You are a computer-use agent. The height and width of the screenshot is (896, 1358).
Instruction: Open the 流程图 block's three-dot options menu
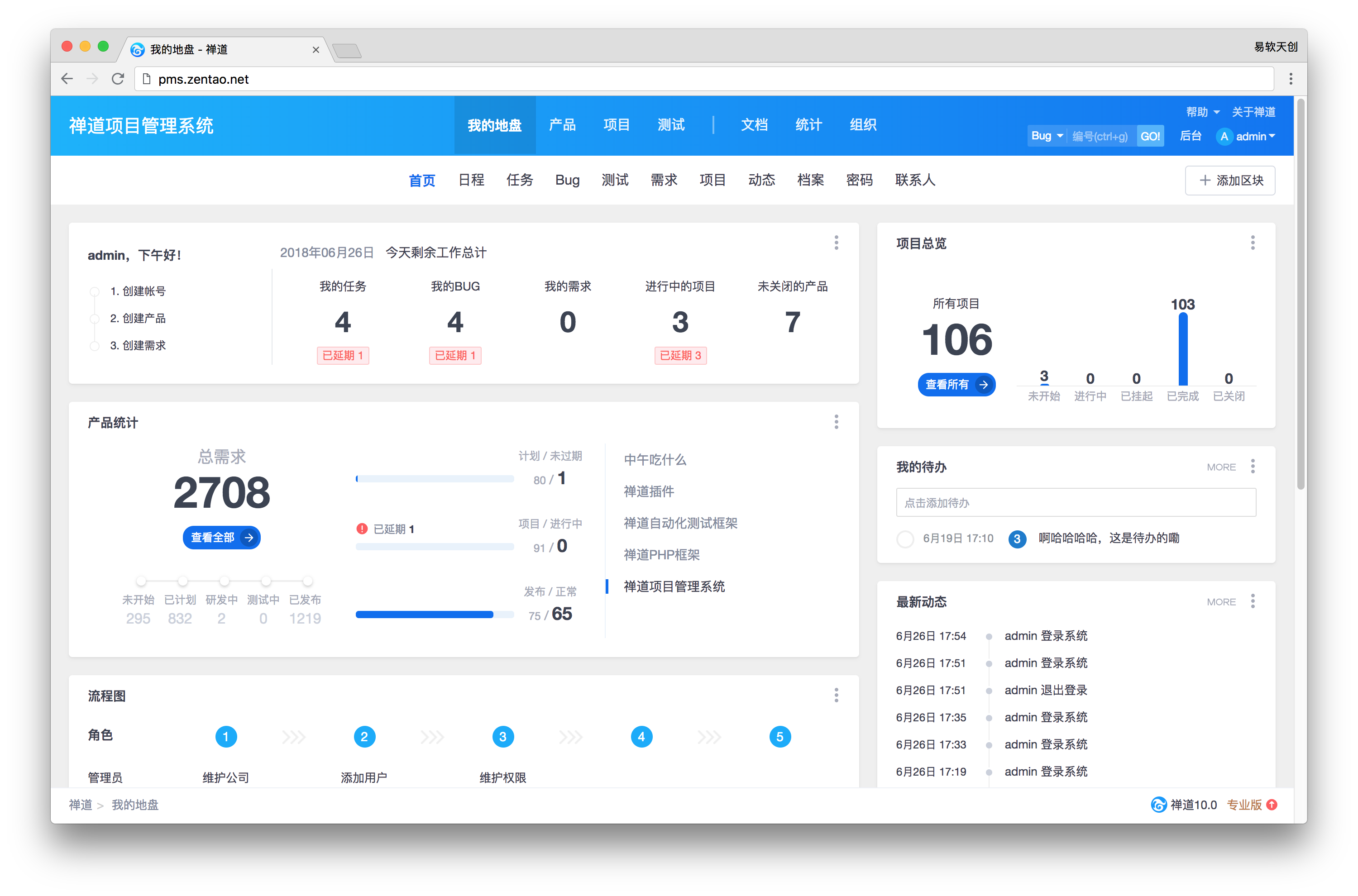[836, 695]
